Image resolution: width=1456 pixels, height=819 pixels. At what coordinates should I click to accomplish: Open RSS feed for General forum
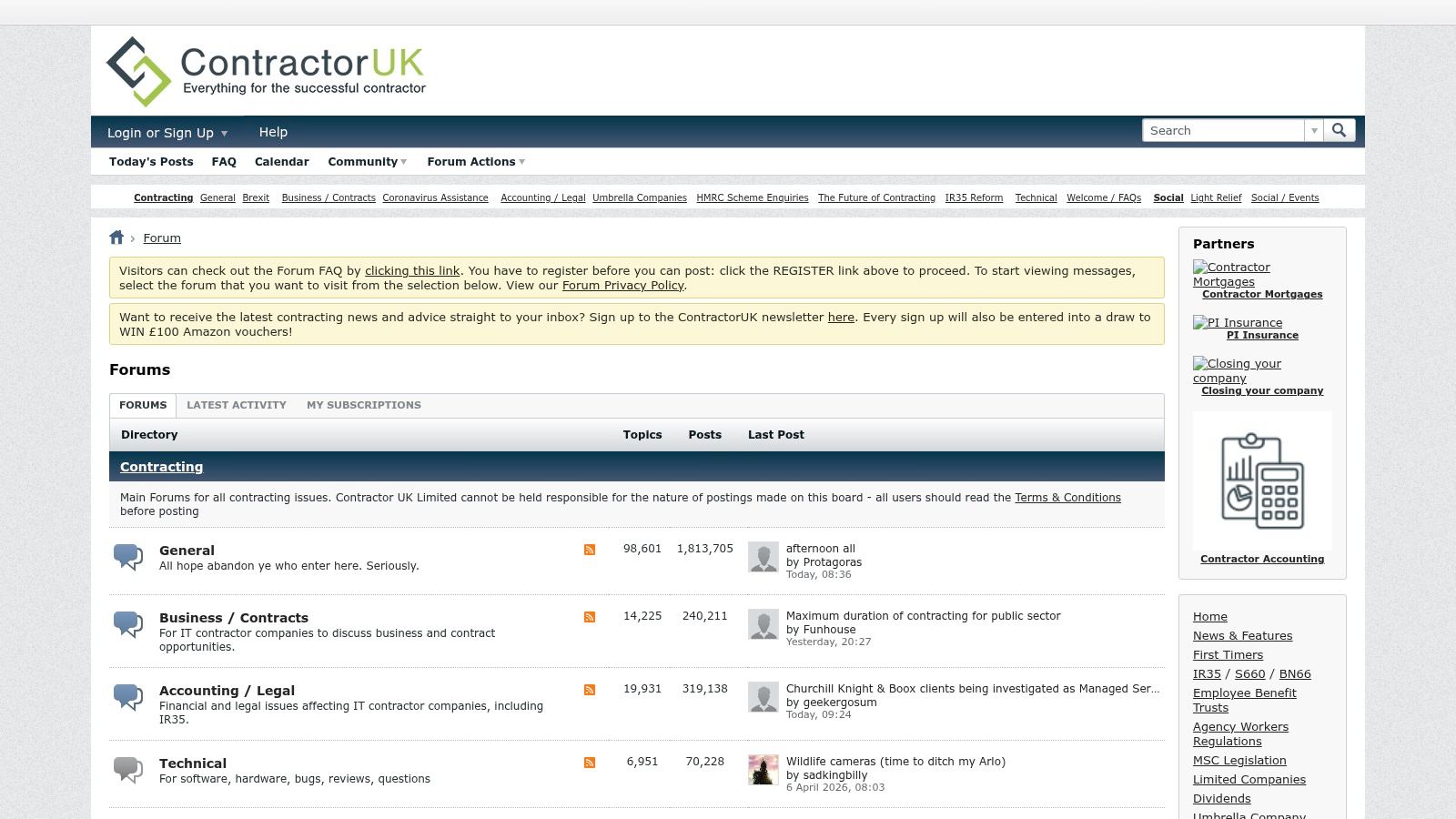pos(590,550)
